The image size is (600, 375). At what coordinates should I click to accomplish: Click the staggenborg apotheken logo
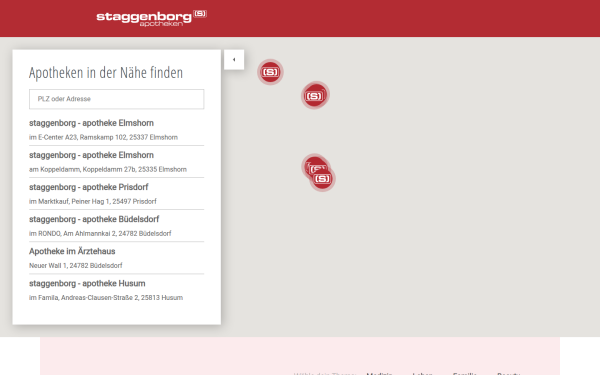[152, 18]
